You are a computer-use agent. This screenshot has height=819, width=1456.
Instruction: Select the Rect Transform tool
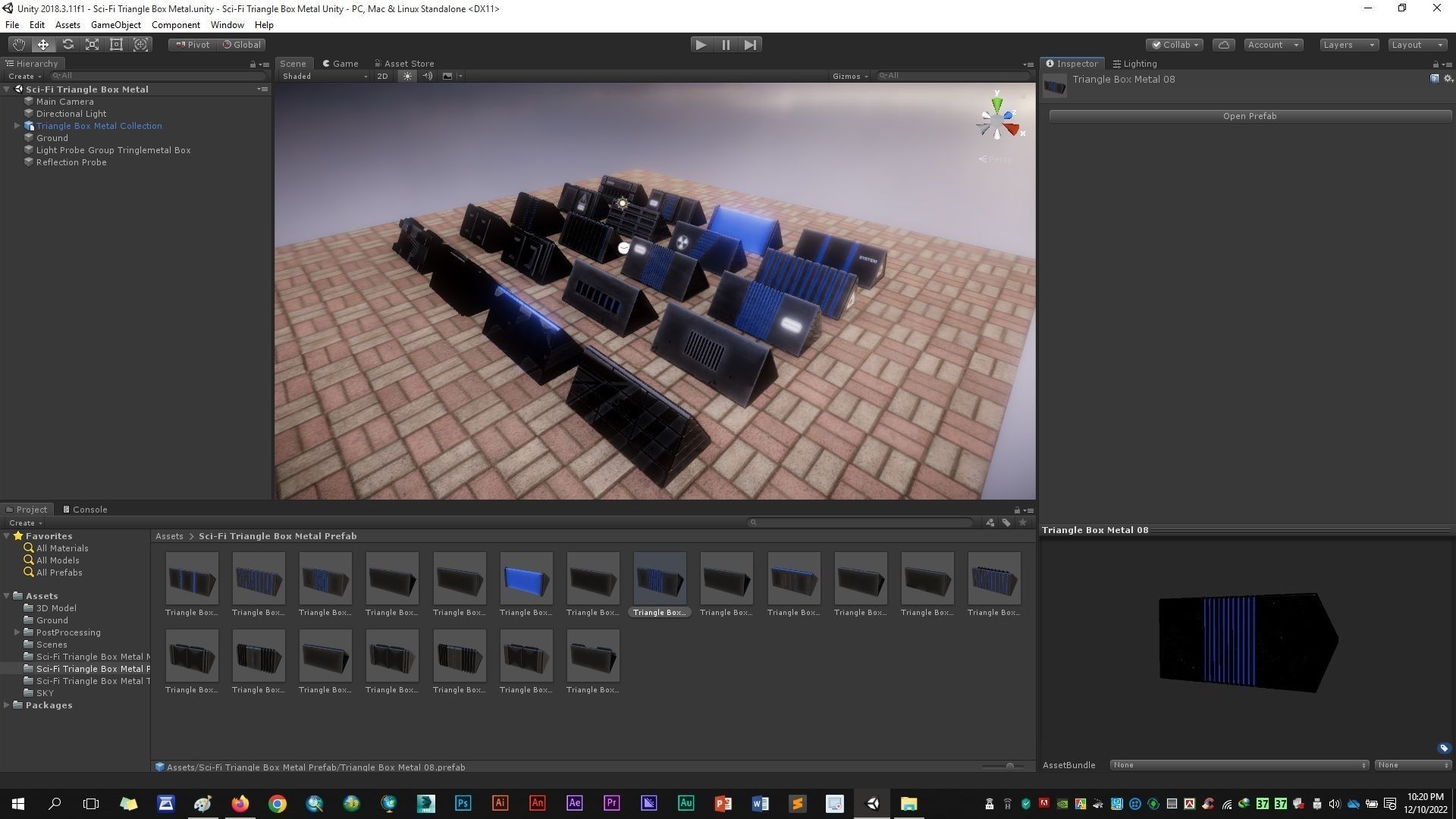pyautogui.click(x=116, y=45)
